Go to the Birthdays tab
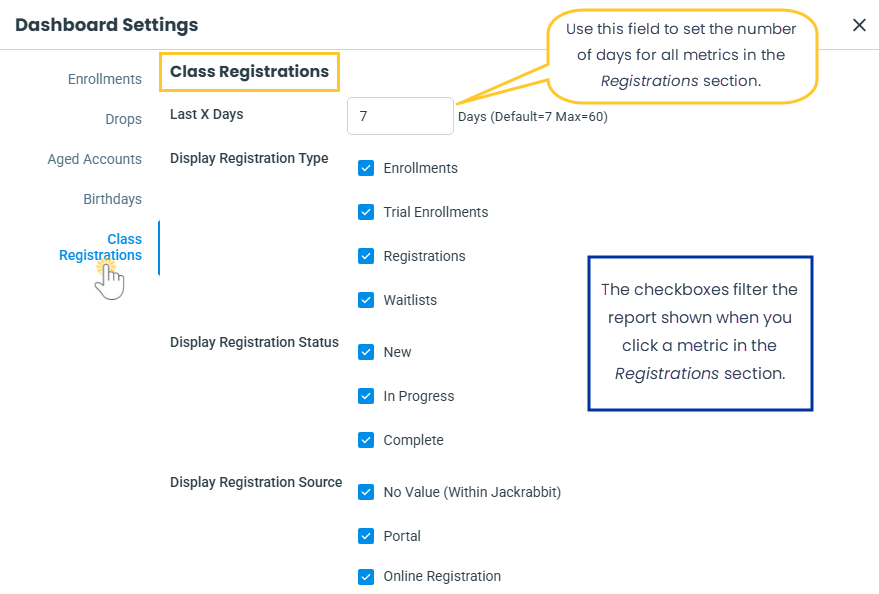Viewport: 879px width, 594px height. tap(112, 199)
